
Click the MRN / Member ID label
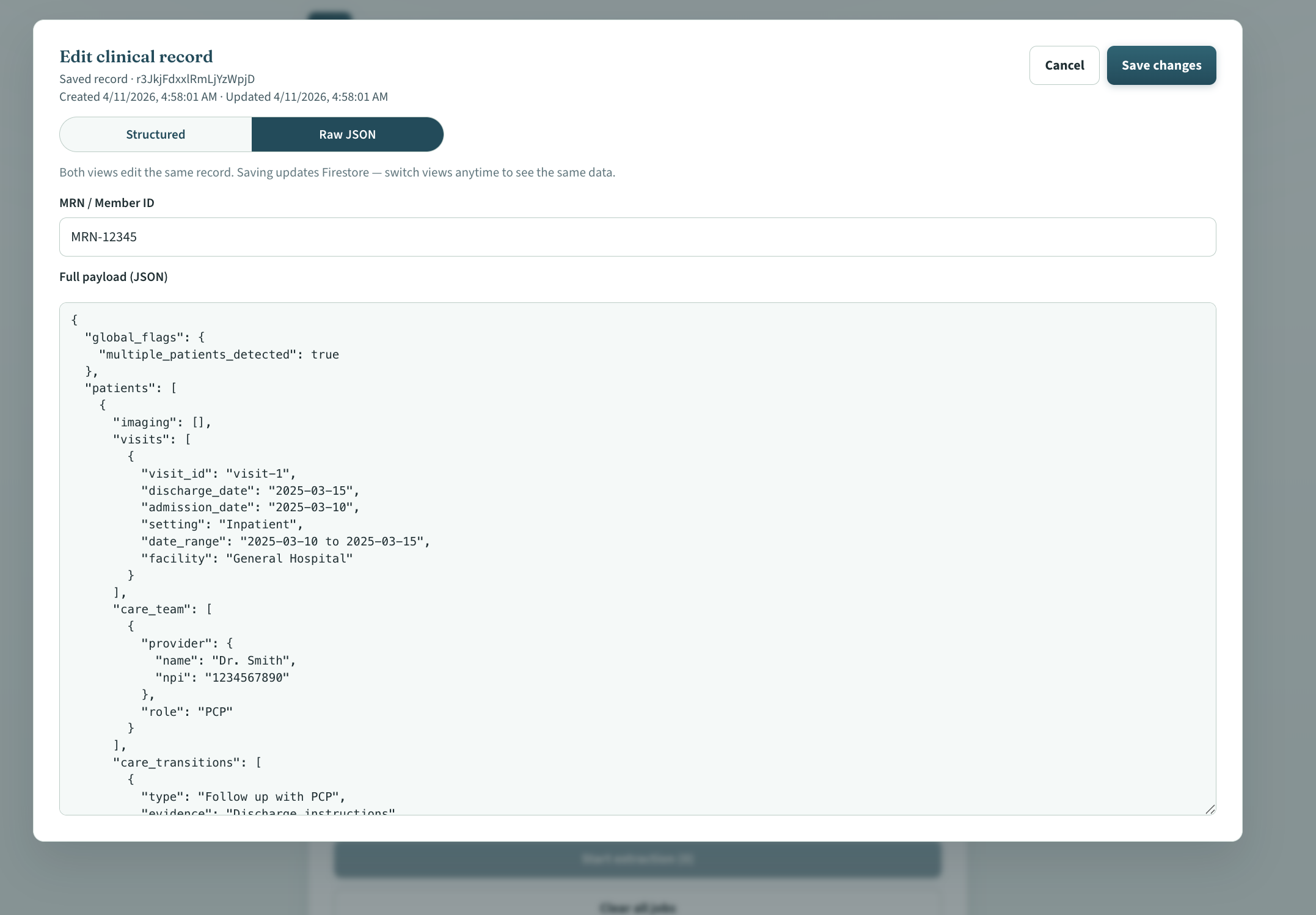pos(107,203)
